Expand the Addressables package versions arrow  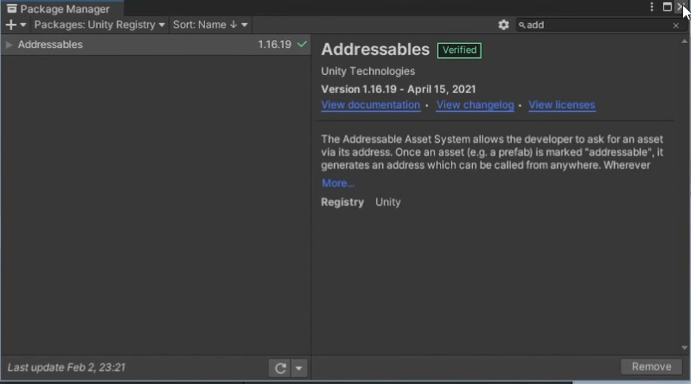[8, 45]
